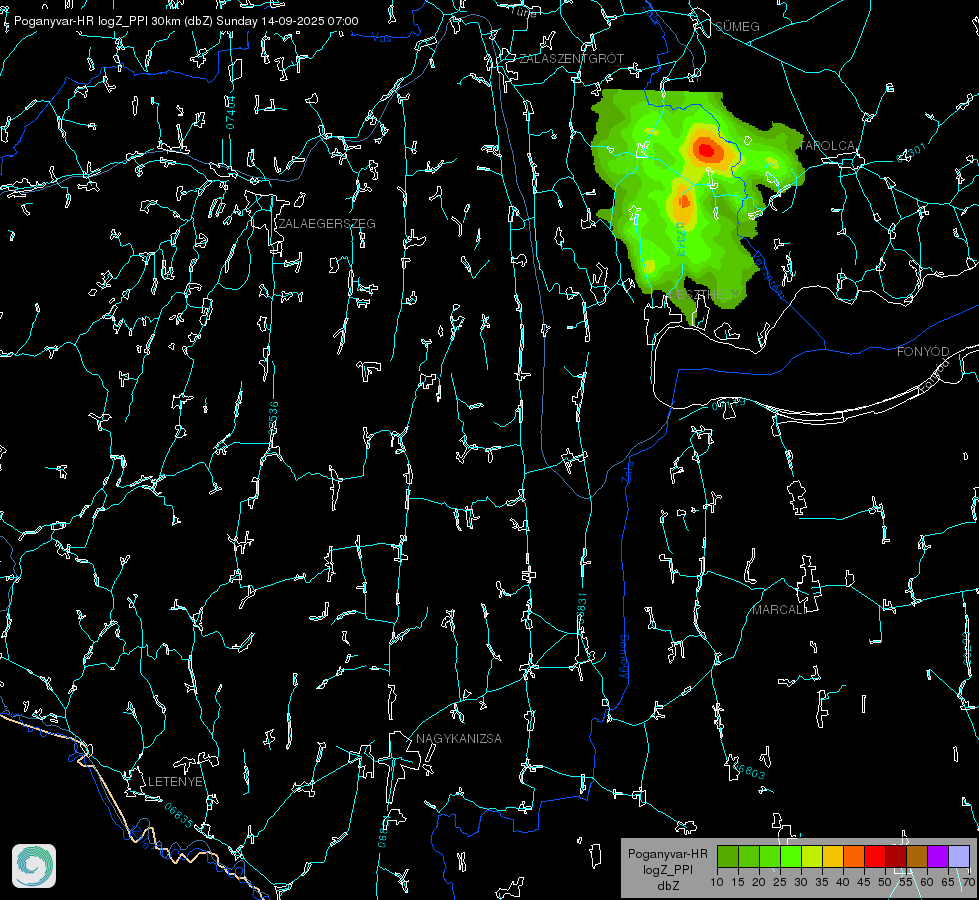Click the radar title text with date 14-09-2025

[186, 21]
